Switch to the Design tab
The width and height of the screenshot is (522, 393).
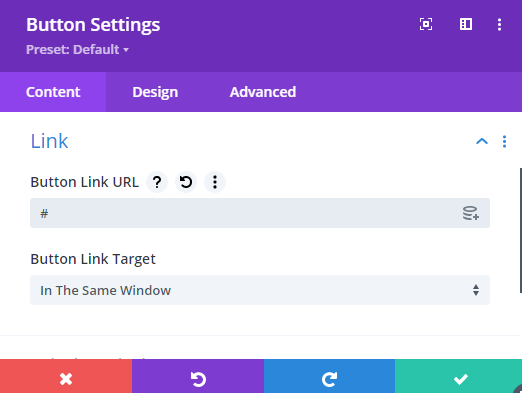click(x=155, y=92)
